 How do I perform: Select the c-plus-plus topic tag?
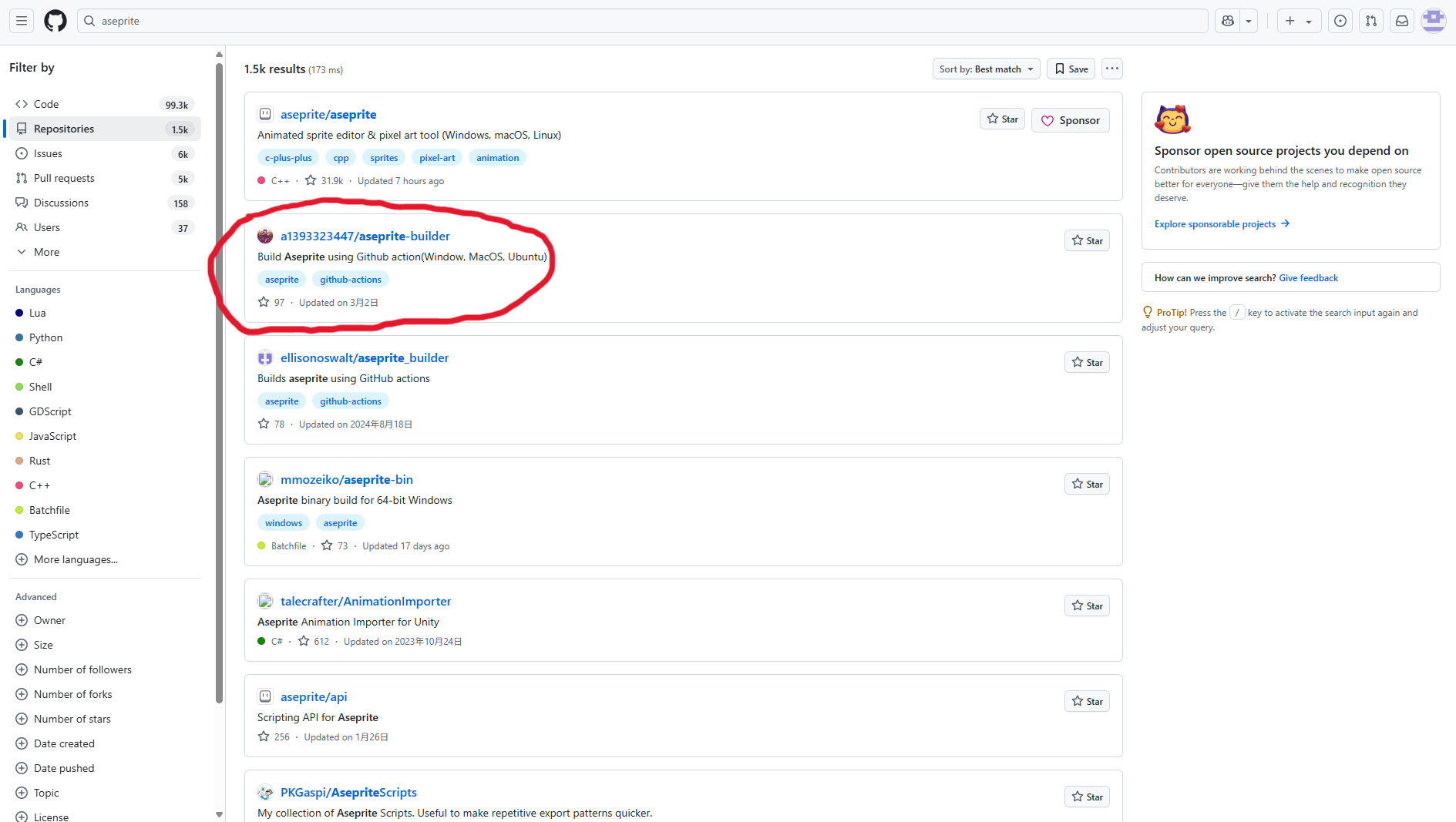click(x=288, y=157)
